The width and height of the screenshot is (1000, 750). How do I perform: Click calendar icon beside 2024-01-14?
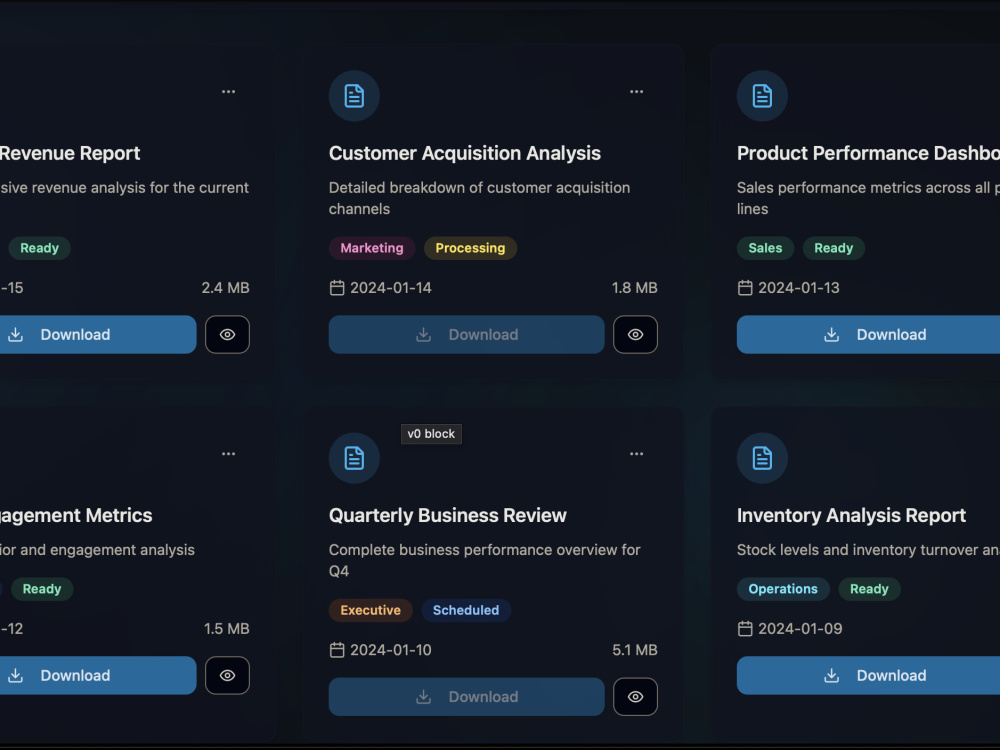pos(337,288)
